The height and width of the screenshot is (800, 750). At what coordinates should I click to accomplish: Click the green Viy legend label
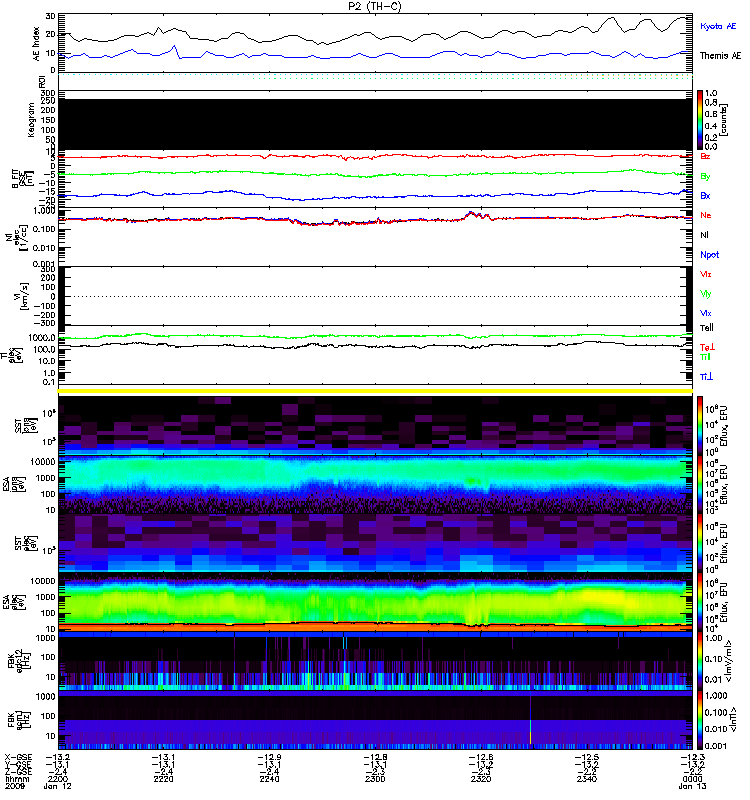coord(705,294)
